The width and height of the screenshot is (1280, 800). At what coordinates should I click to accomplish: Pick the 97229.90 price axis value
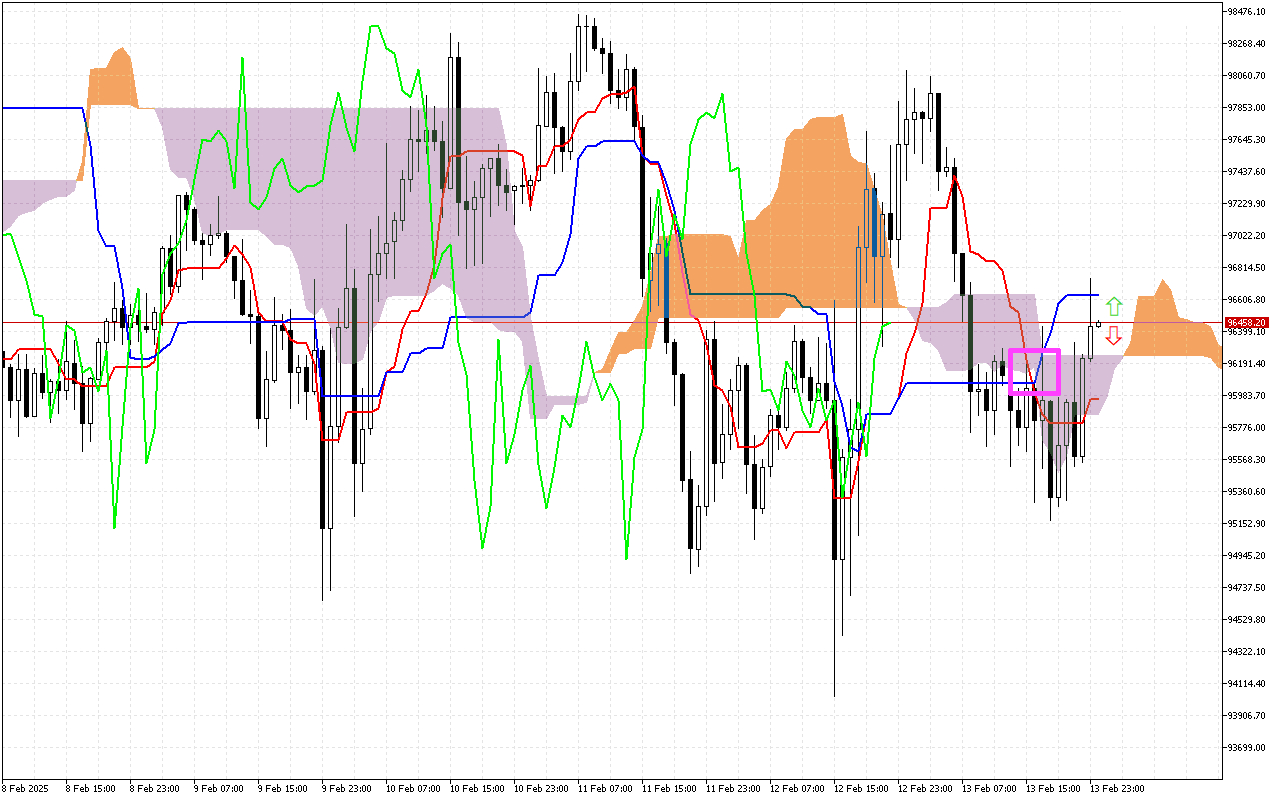pos(1247,204)
